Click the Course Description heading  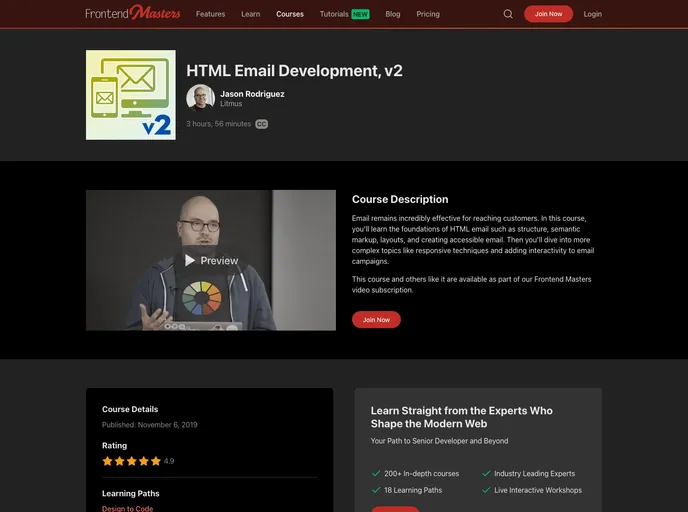pos(400,199)
